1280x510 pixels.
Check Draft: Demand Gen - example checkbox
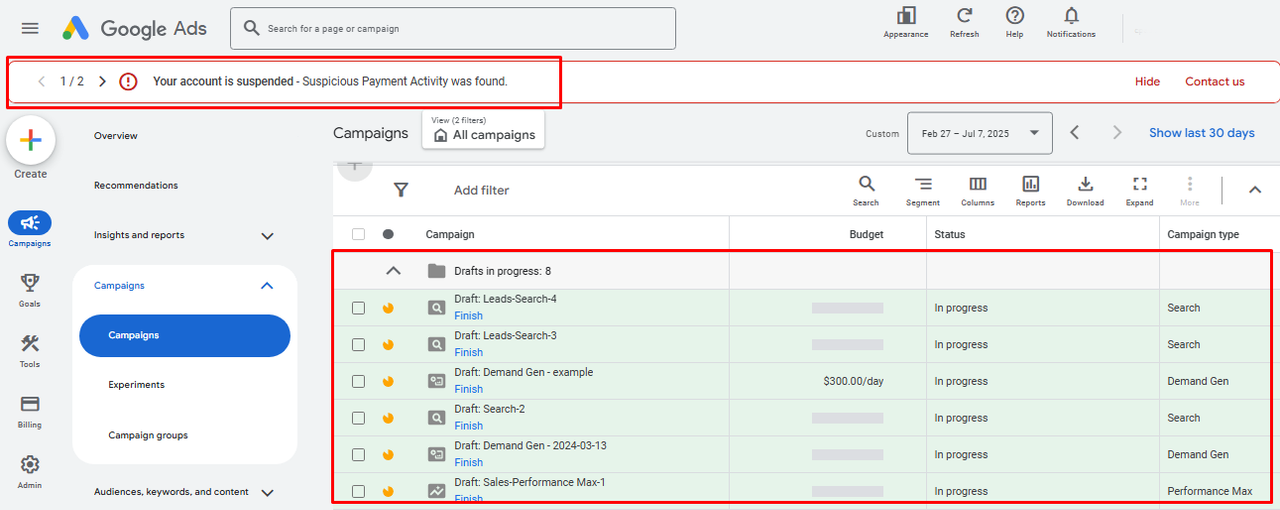[358, 381]
